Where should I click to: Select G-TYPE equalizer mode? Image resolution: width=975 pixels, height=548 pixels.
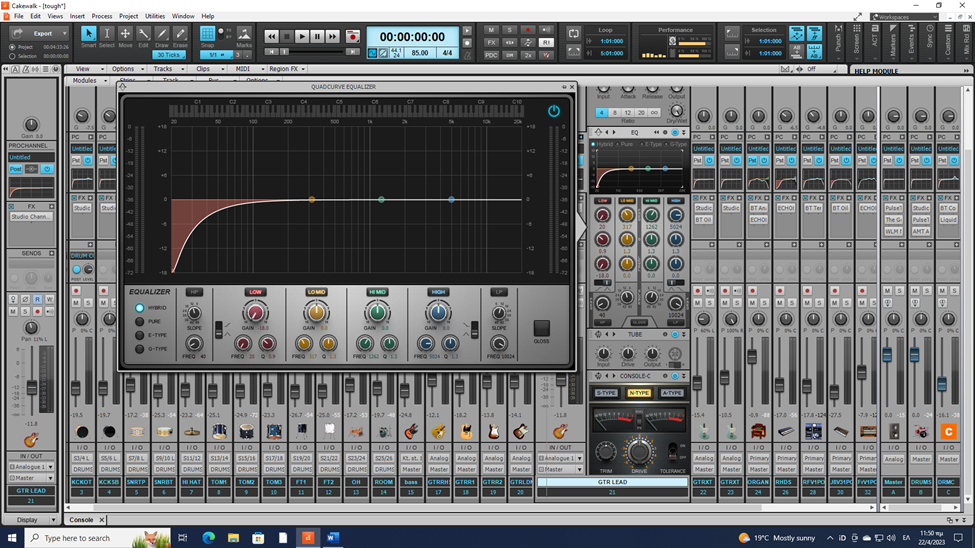[x=139, y=349]
